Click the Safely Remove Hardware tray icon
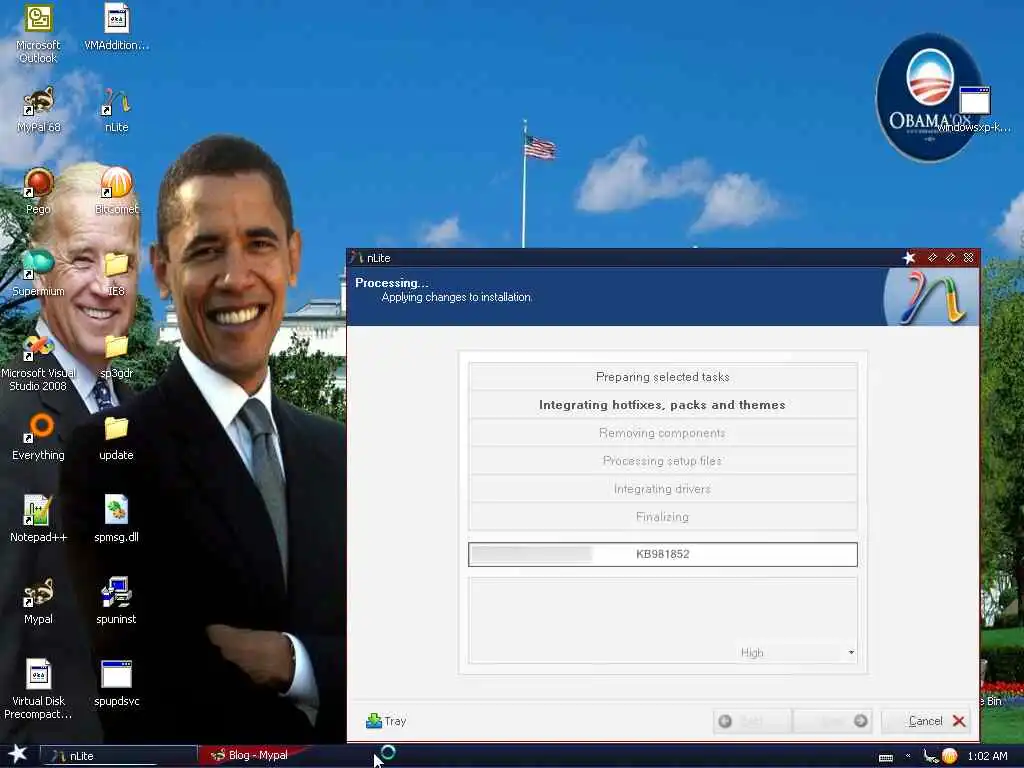Viewport: 1024px width, 768px height. tap(930, 756)
